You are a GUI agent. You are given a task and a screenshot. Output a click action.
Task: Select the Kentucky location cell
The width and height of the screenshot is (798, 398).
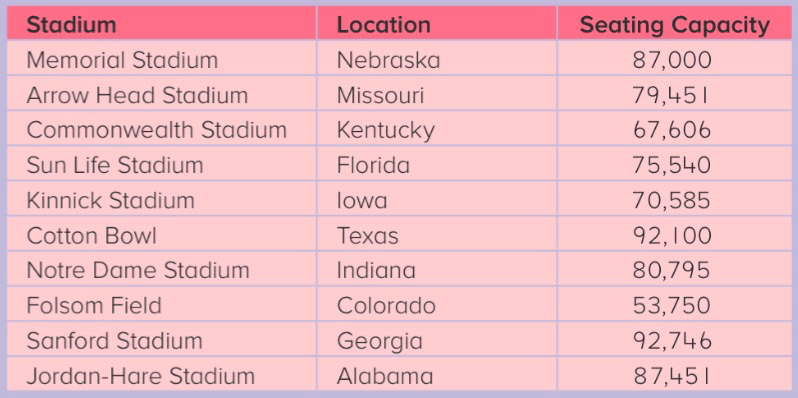click(x=437, y=130)
